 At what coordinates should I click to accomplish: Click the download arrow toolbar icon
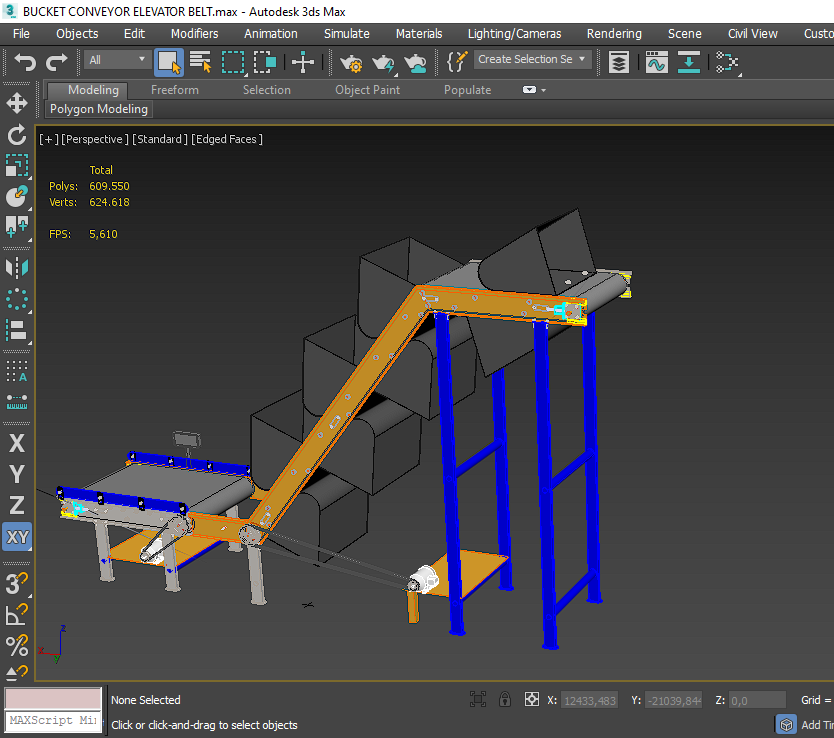(689, 62)
